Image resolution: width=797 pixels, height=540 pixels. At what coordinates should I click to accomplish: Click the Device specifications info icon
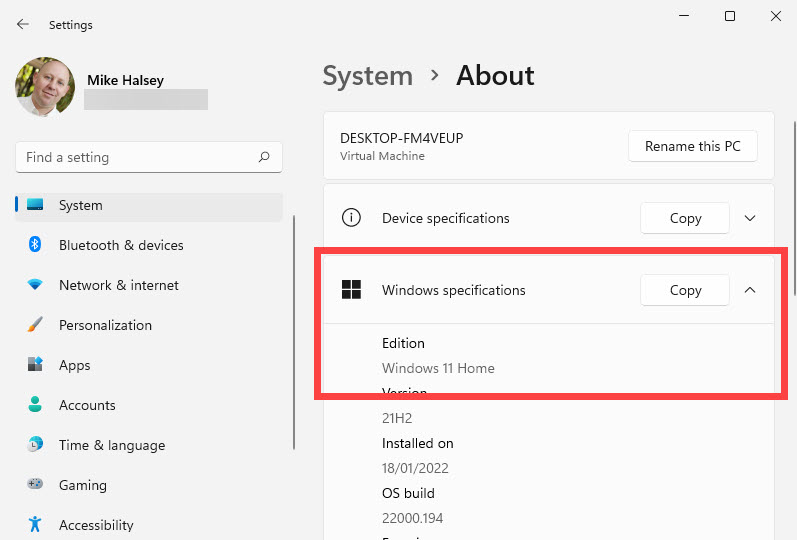351,218
